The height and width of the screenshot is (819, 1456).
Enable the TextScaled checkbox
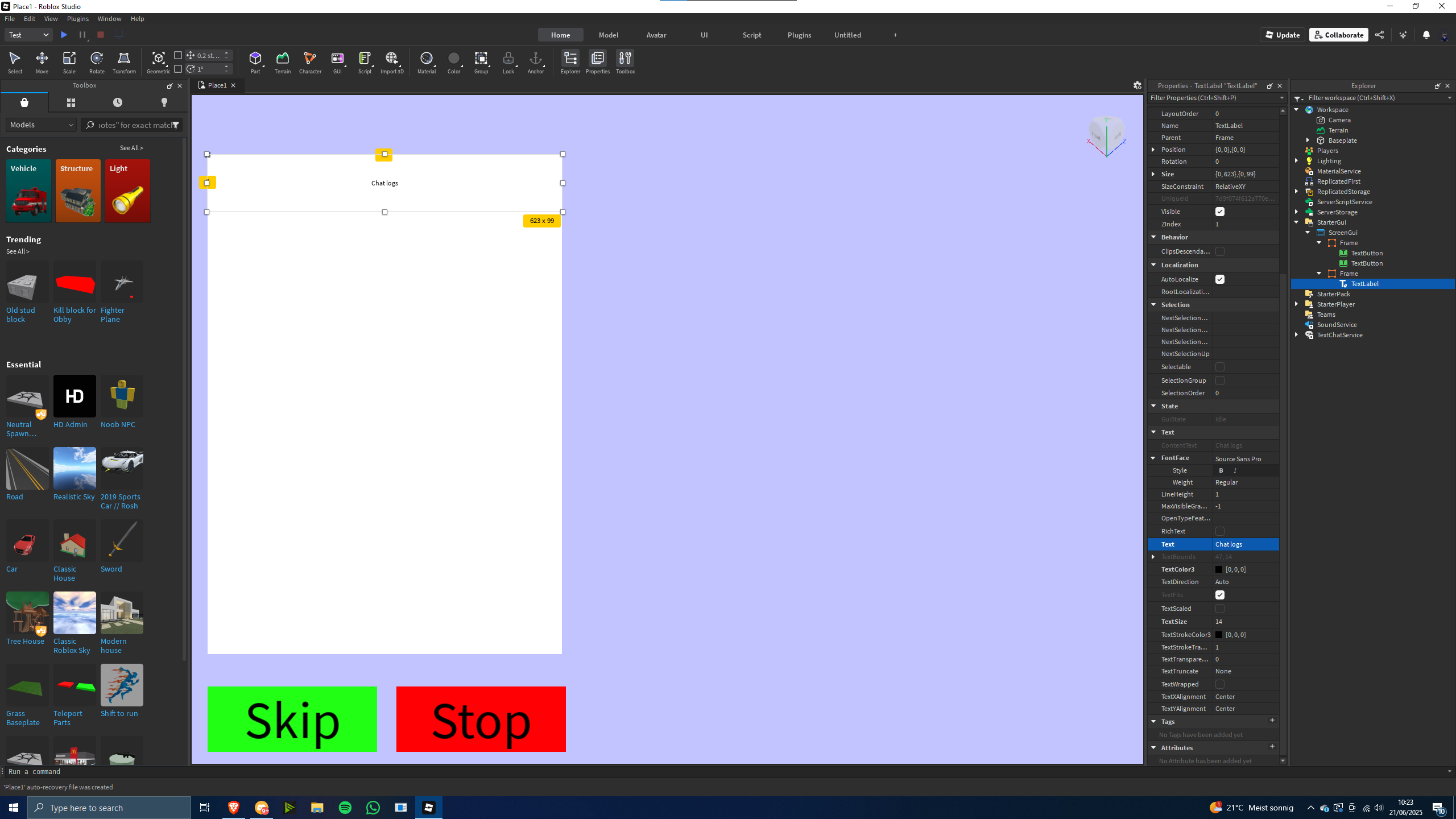1220,609
